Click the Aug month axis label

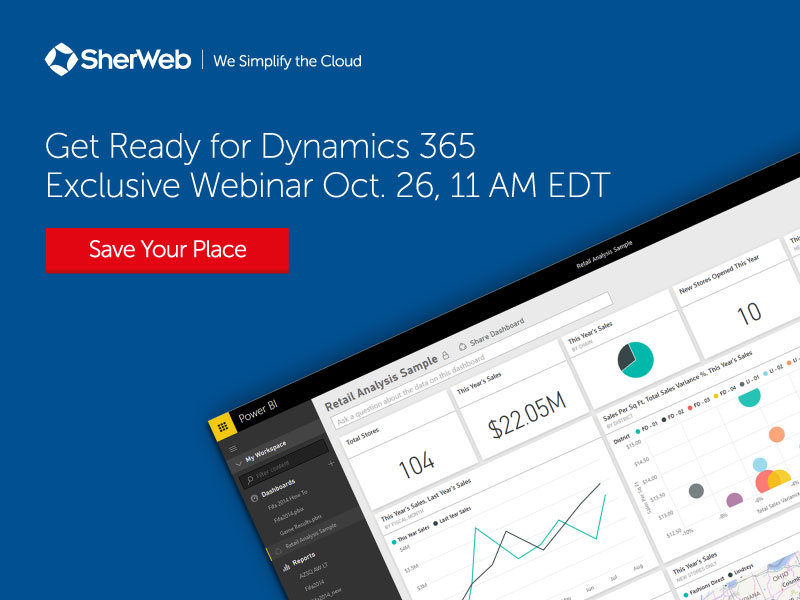pos(637,567)
